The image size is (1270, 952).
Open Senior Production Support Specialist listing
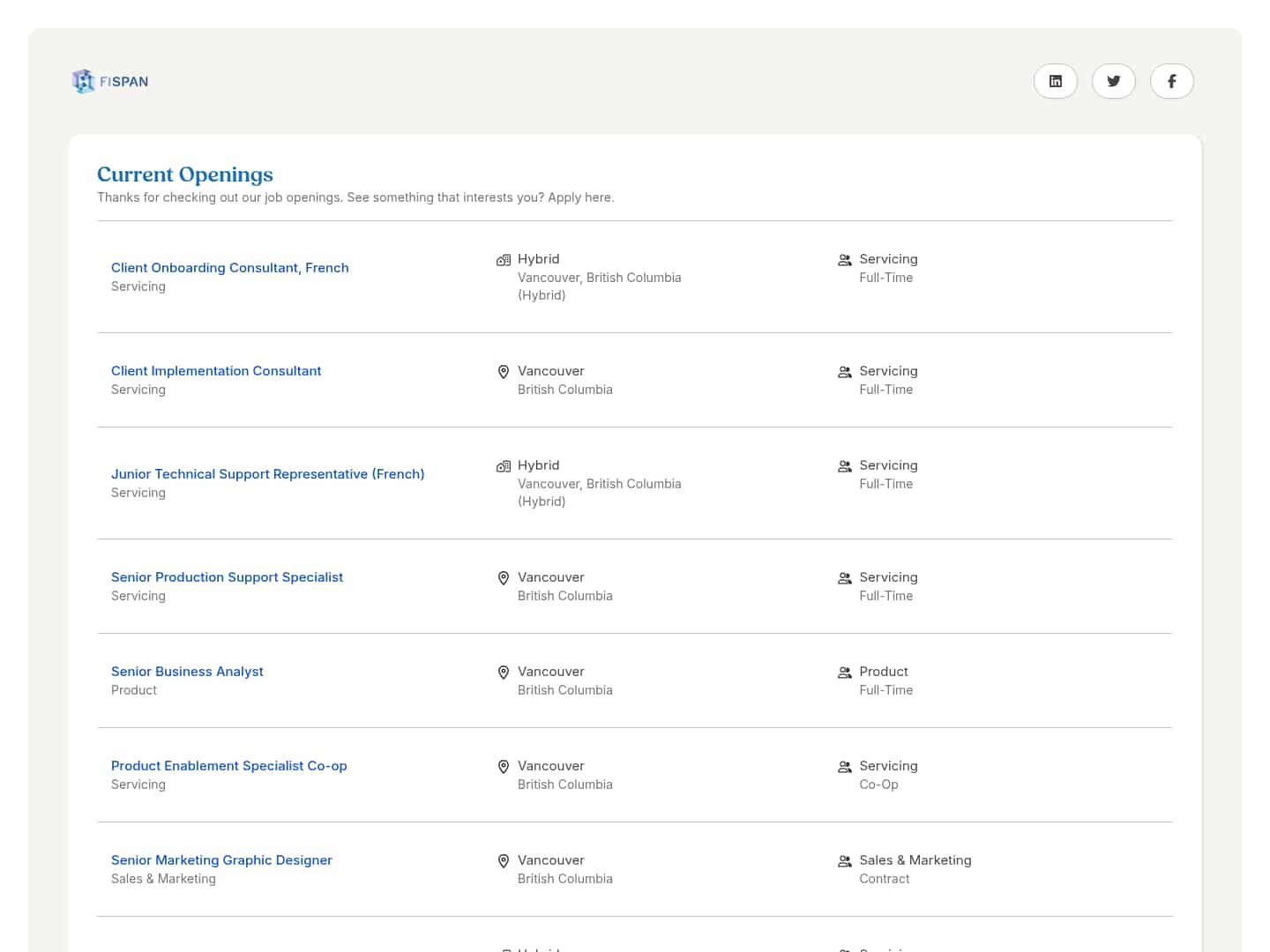227,577
